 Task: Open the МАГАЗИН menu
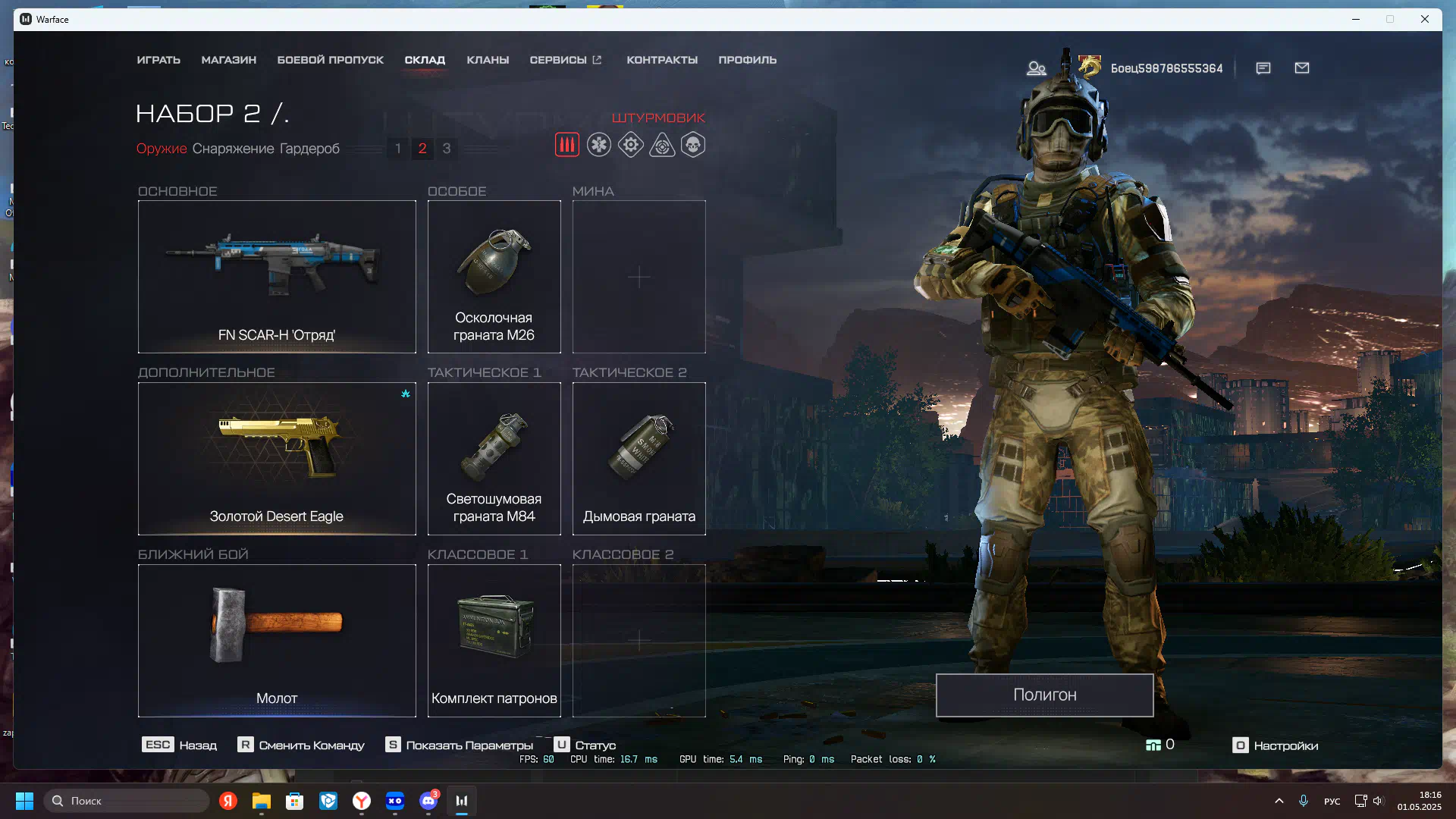(229, 60)
